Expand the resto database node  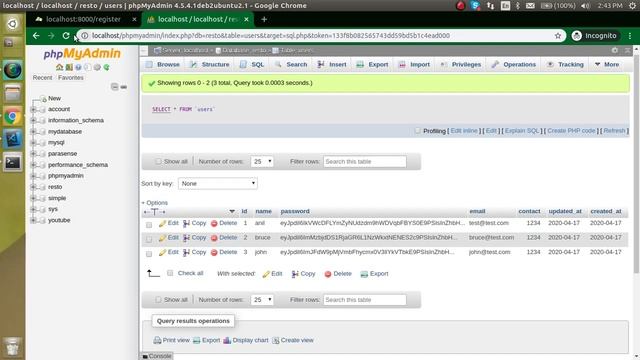point(33,187)
